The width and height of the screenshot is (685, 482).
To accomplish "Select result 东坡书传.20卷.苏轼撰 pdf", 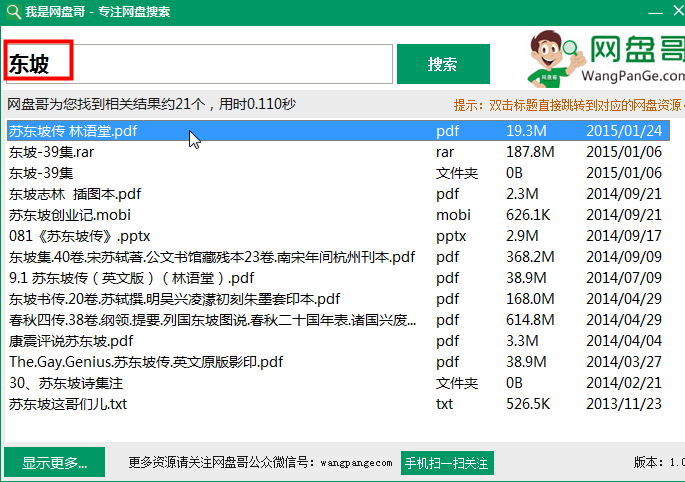I will tap(338, 298).
